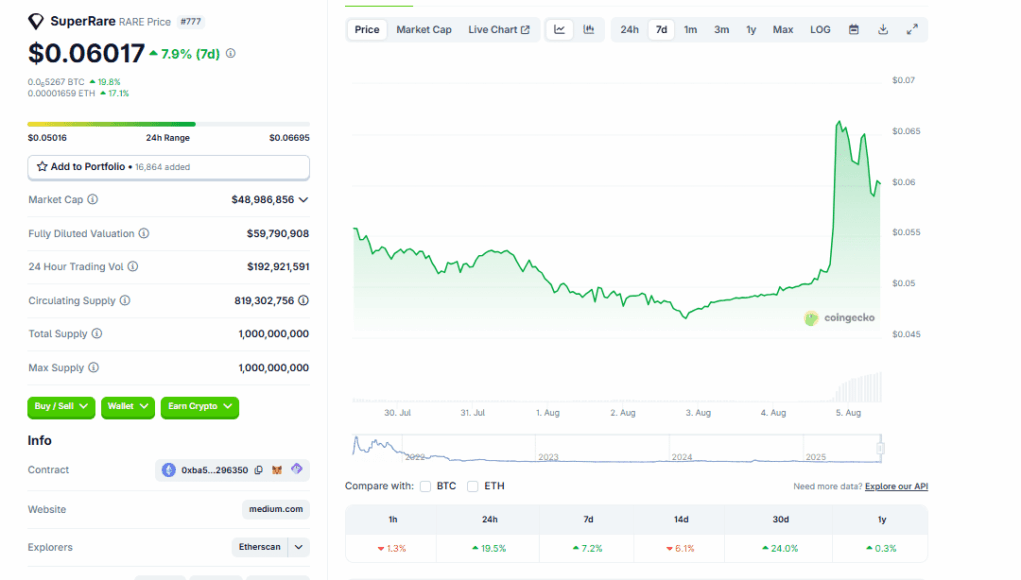Viewport: 1021px width, 580px height.
Task: Follow Explore our API link
Action: click(x=896, y=486)
